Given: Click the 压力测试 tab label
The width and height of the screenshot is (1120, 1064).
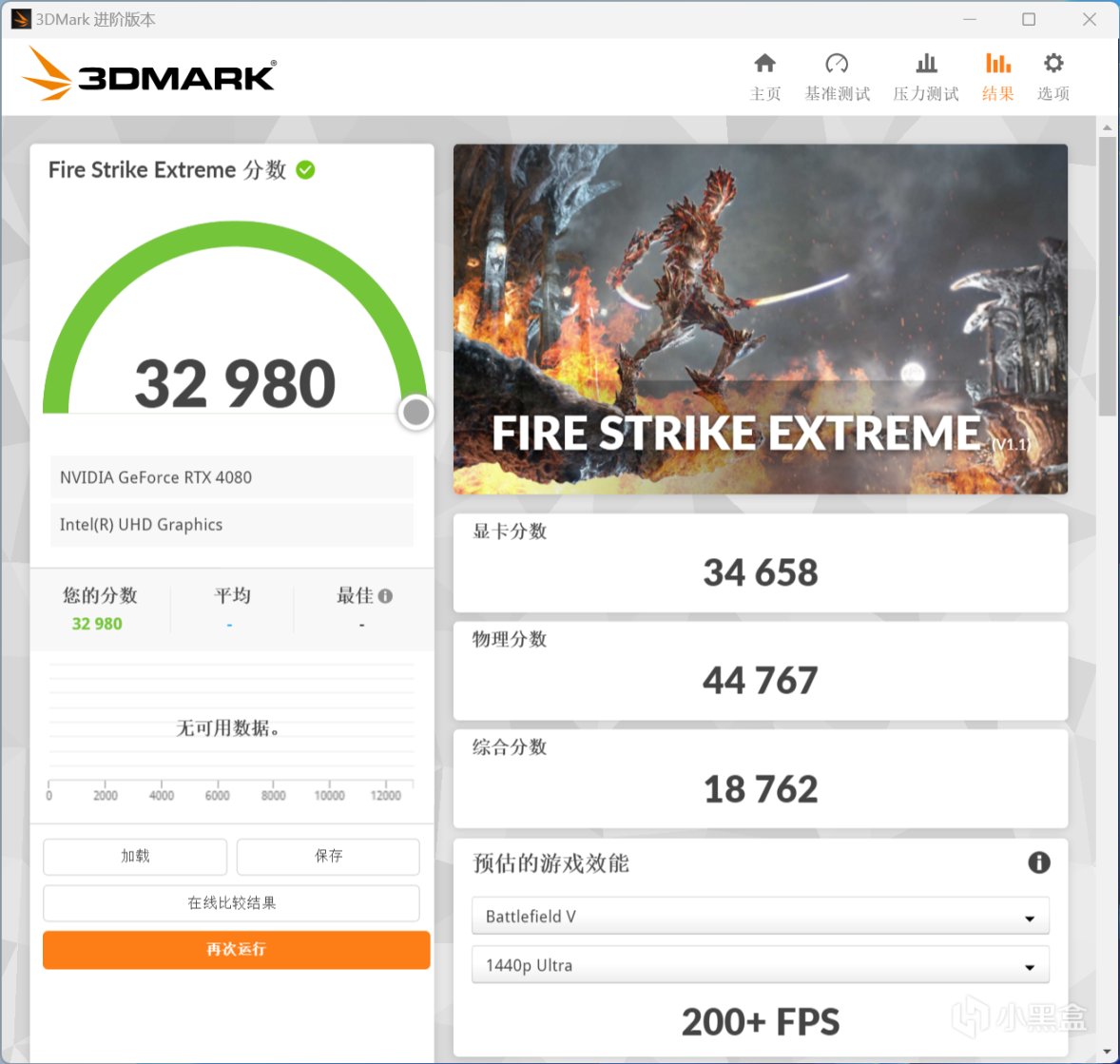Looking at the screenshot, I should click(926, 93).
